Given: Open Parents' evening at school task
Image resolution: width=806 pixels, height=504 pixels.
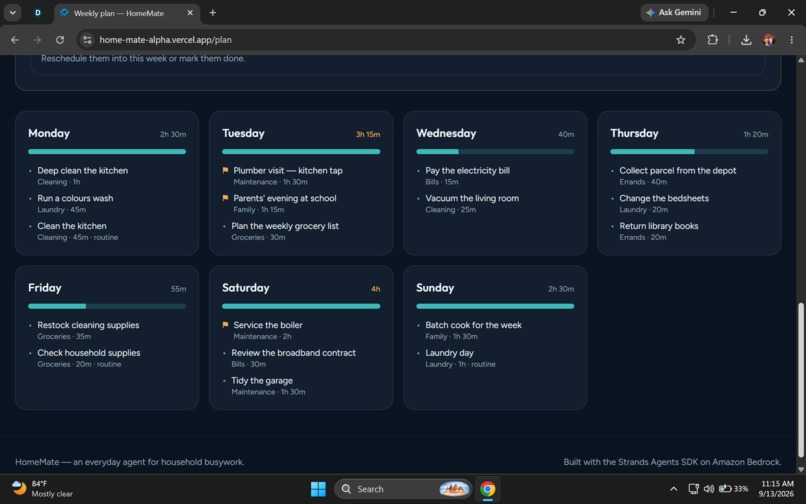Looking at the screenshot, I should pyautogui.click(x=284, y=198).
